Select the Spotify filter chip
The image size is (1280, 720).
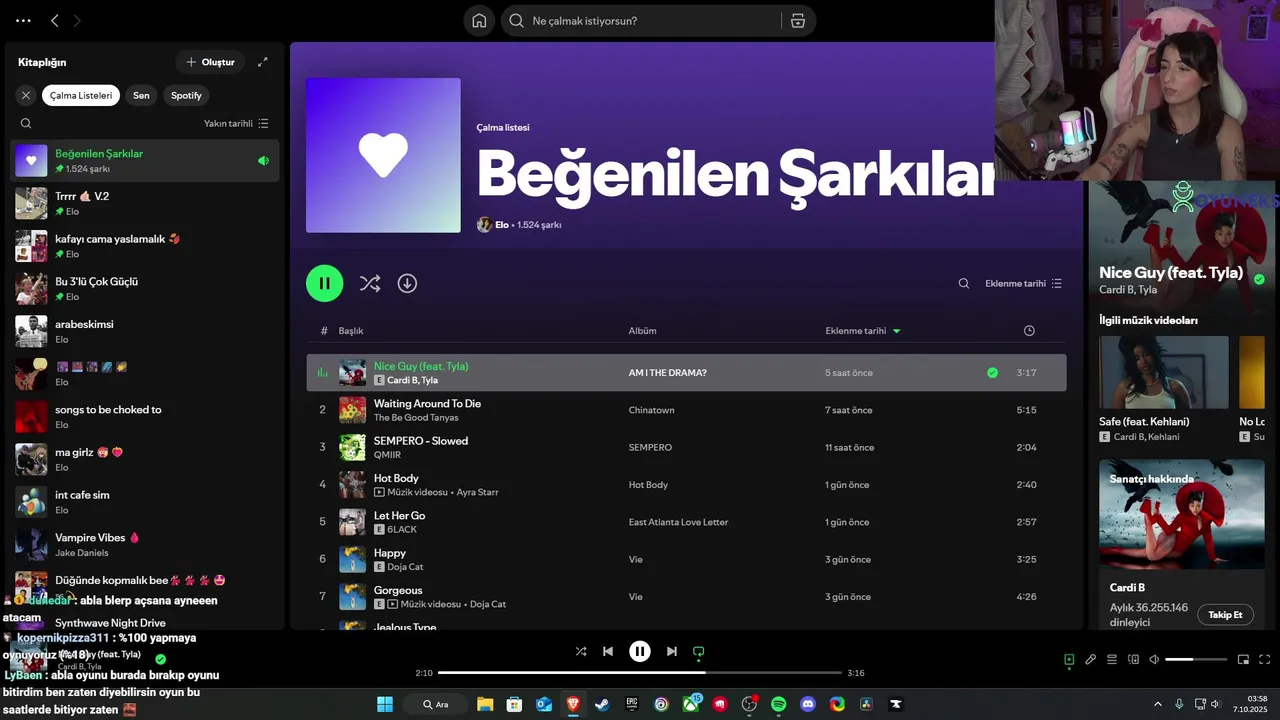tap(186, 96)
